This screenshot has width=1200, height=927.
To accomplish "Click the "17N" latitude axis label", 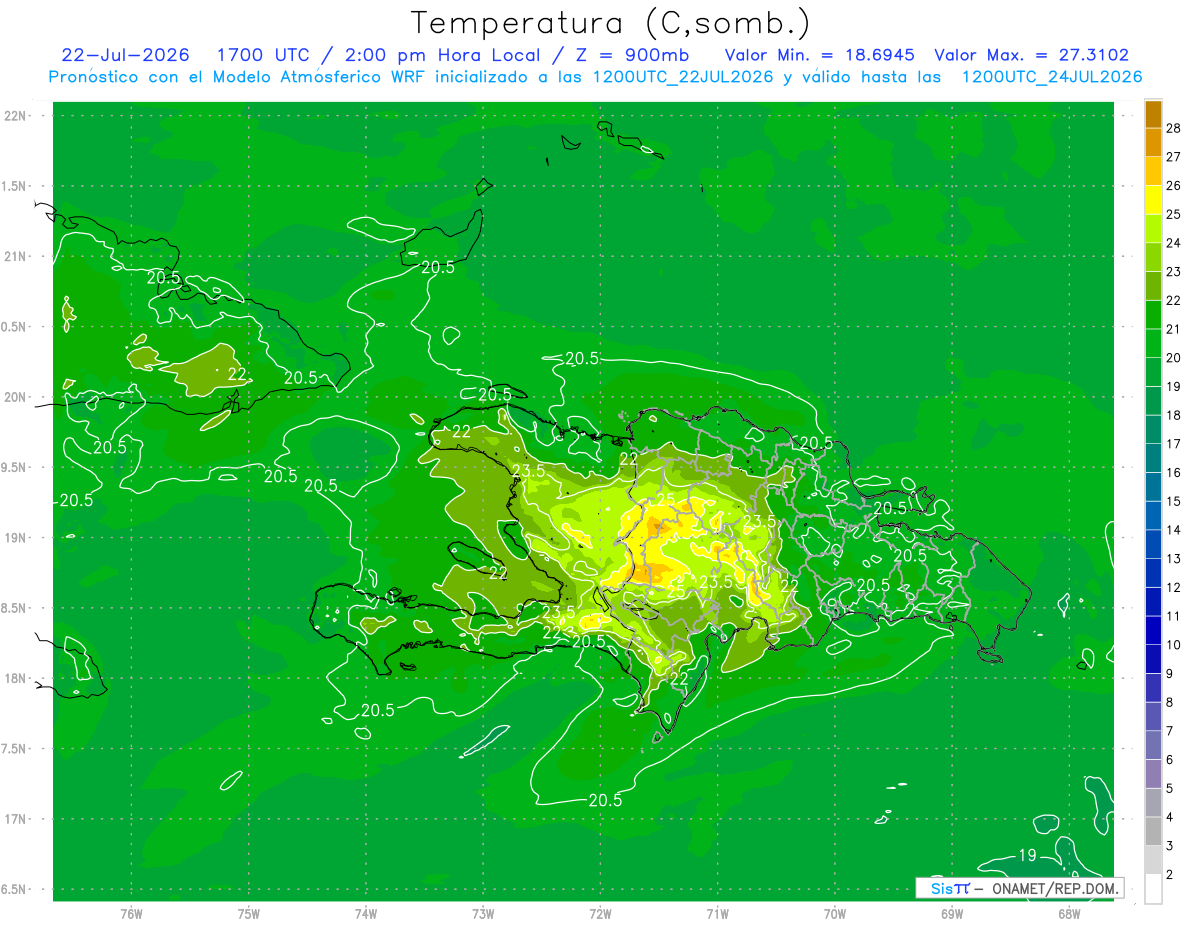I will pyautogui.click(x=16, y=819).
